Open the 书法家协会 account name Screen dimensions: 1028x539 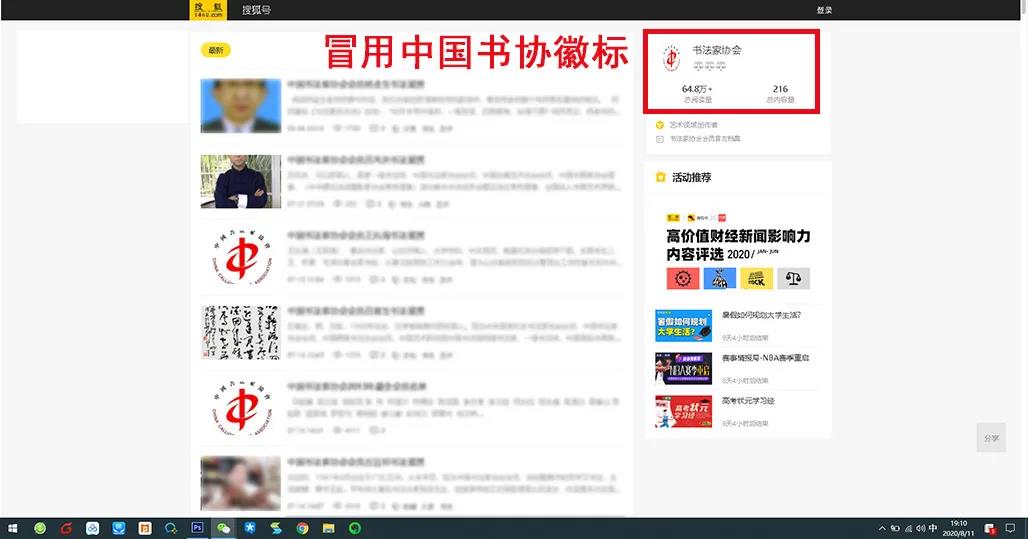coord(717,50)
